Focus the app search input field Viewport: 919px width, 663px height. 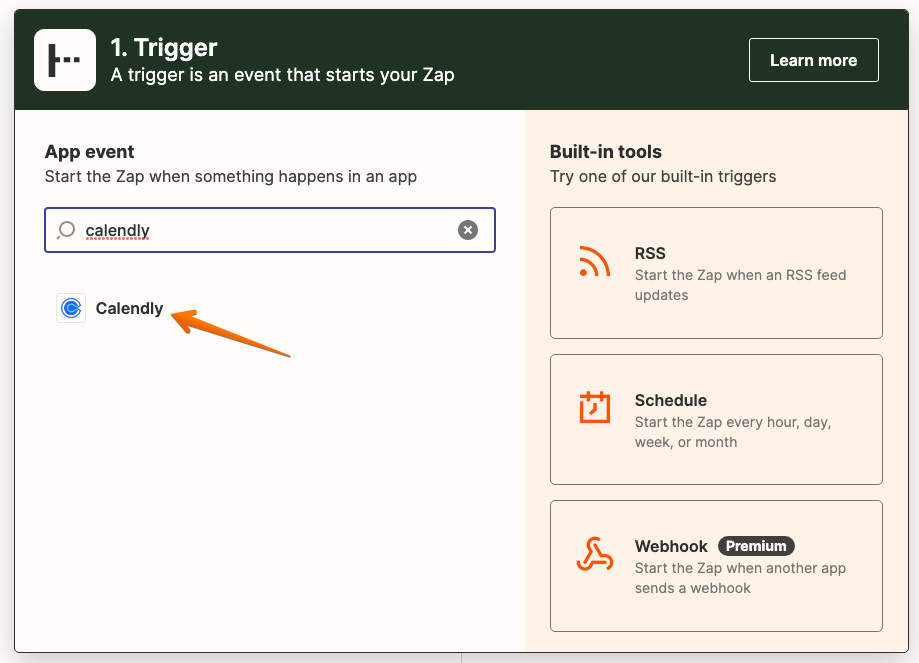[x=270, y=230]
